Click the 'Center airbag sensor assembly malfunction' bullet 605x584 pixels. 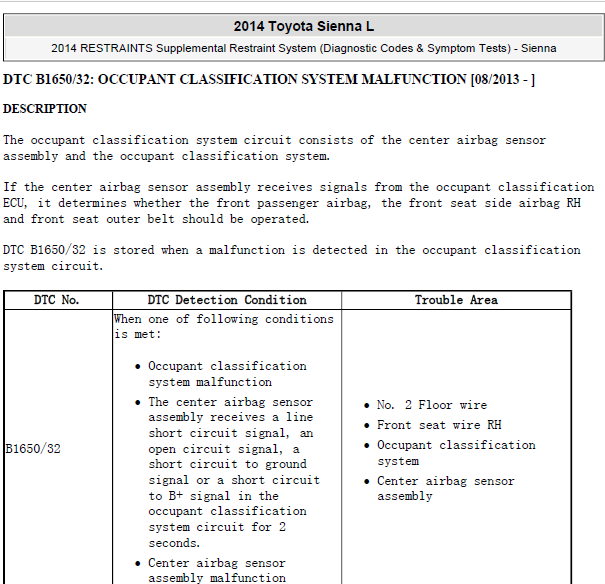[217, 570]
